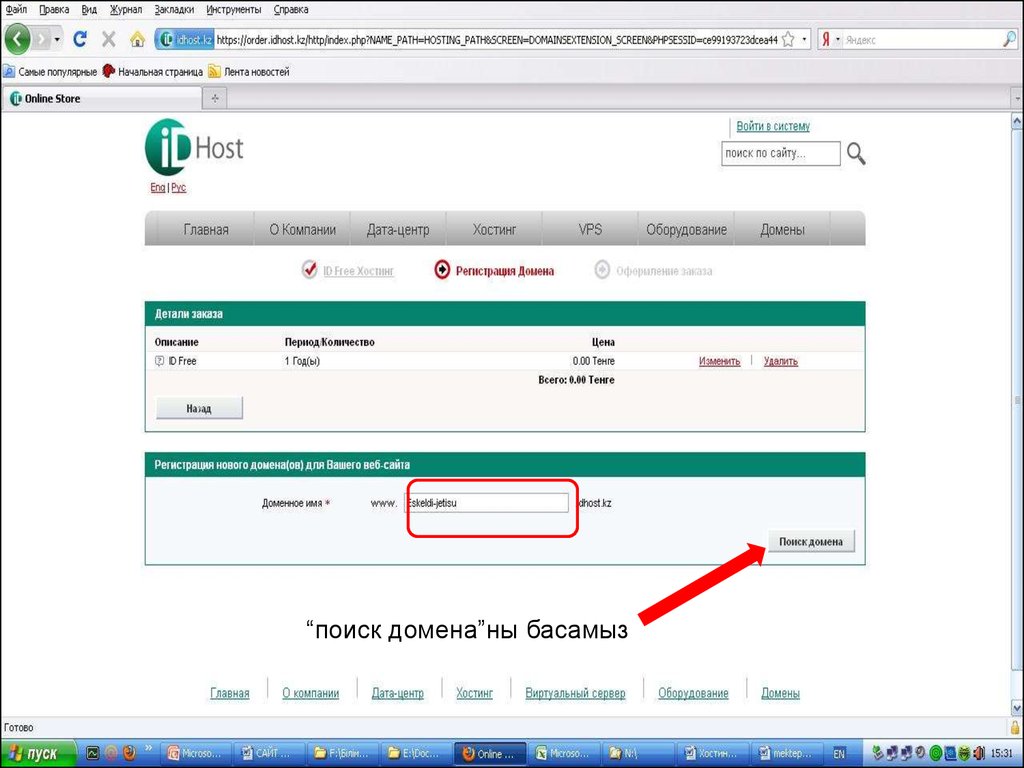The width and height of the screenshot is (1024, 768).
Task: Click the EN language indicator in the taskbar
Action: (x=839, y=754)
